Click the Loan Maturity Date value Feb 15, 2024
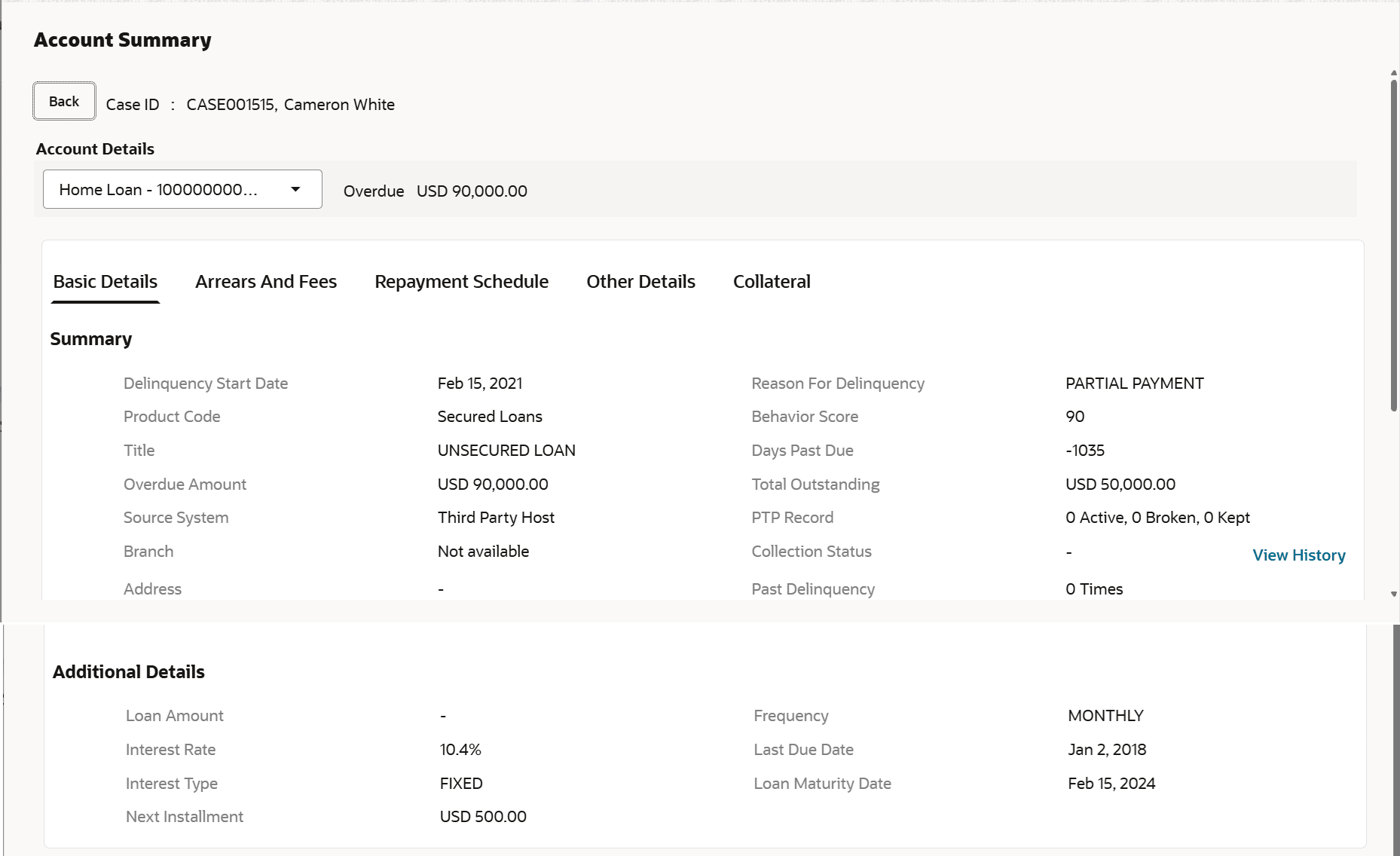Screen dimensions: 1400x856 coord(1111,784)
